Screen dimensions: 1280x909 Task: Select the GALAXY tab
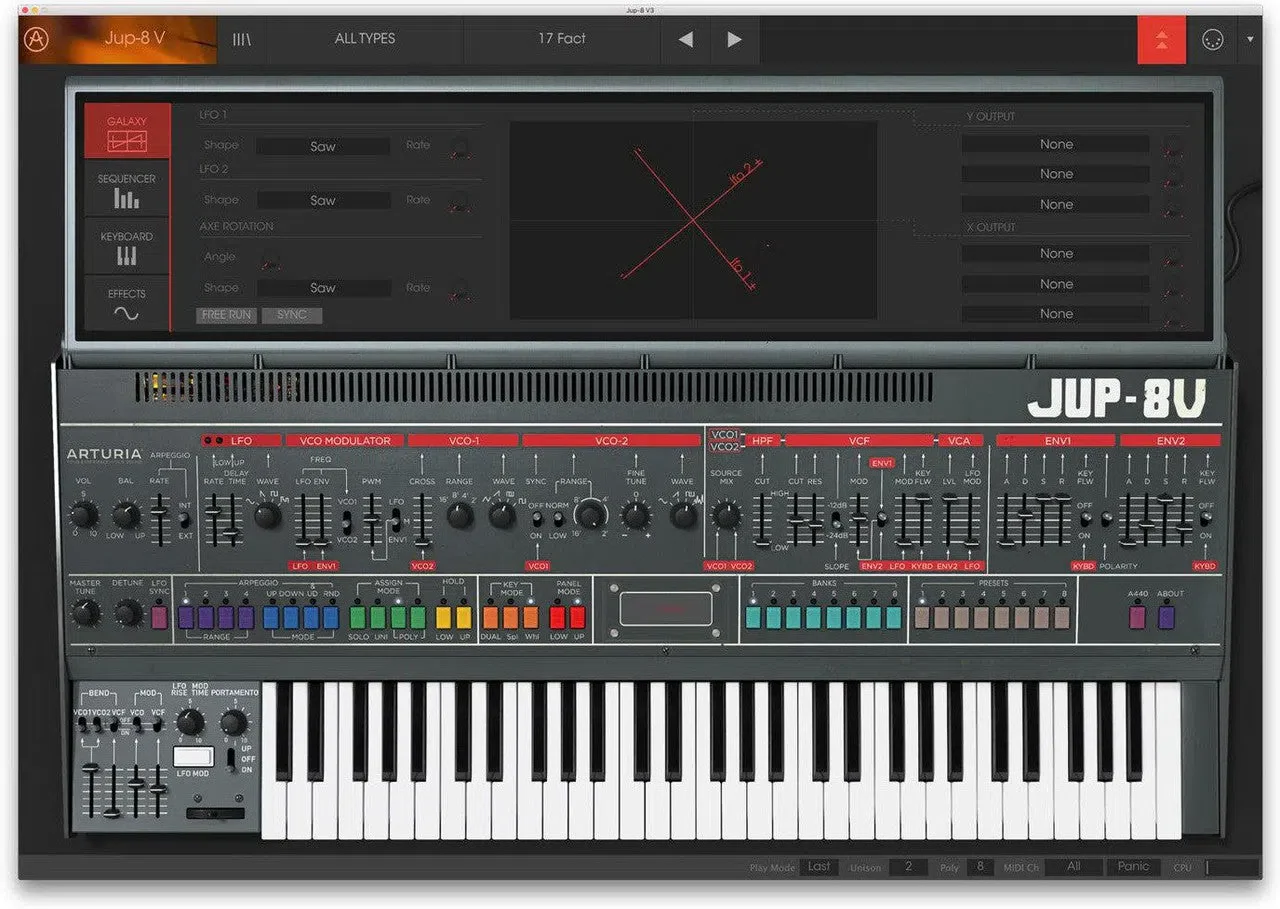click(127, 131)
